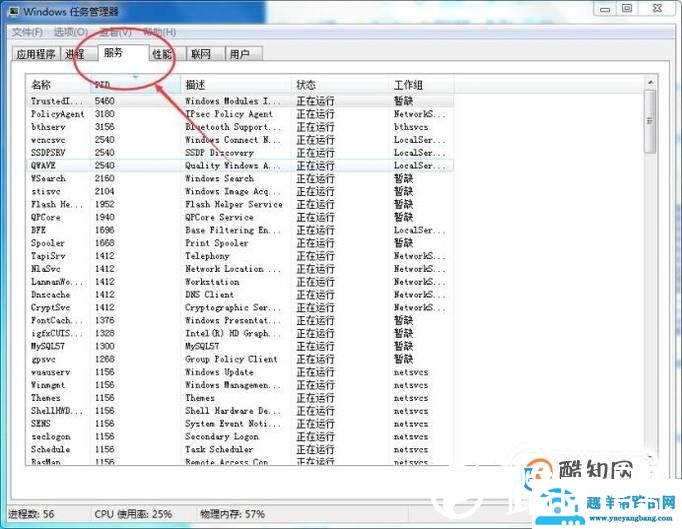Sort services by 名称 column header

click(x=58, y=85)
